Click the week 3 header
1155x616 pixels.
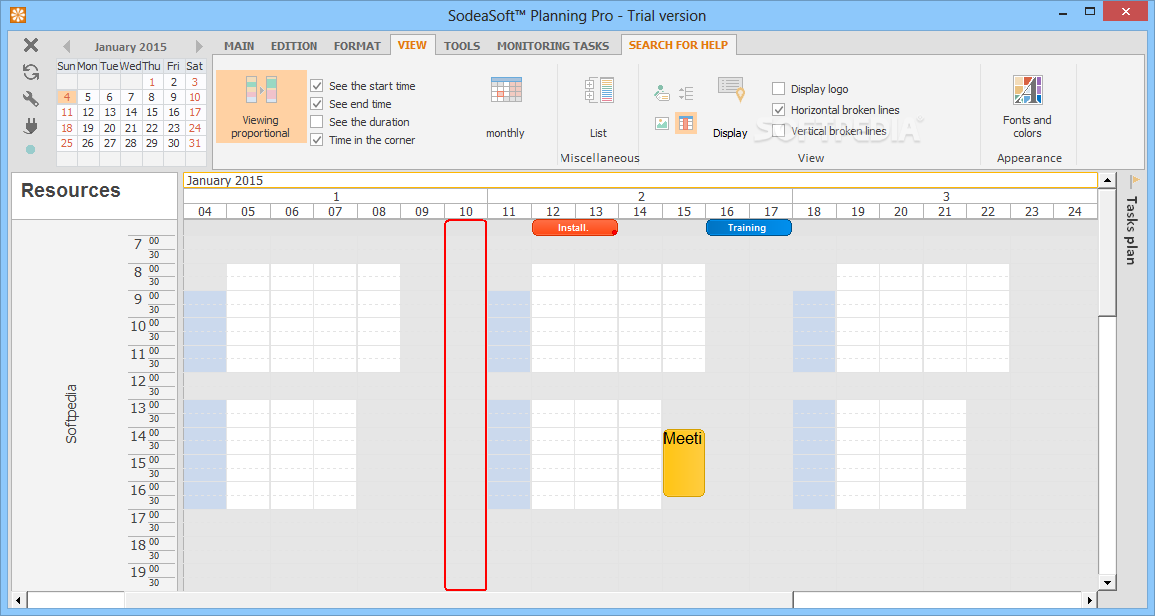point(945,196)
